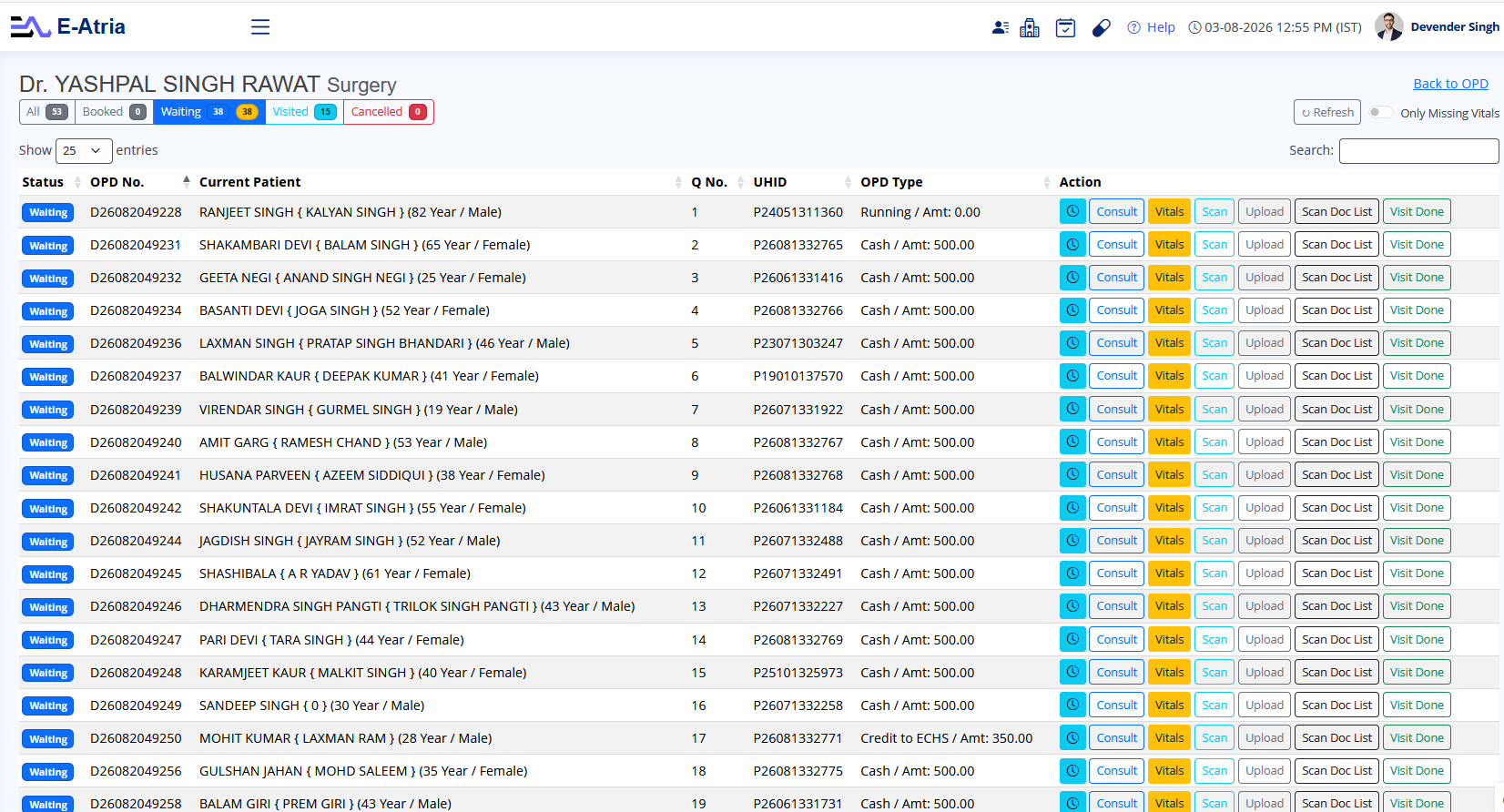Viewport: 1504px width, 812px height.
Task: Click Scan for BALWINDAR KAUR
Action: (1214, 376)
